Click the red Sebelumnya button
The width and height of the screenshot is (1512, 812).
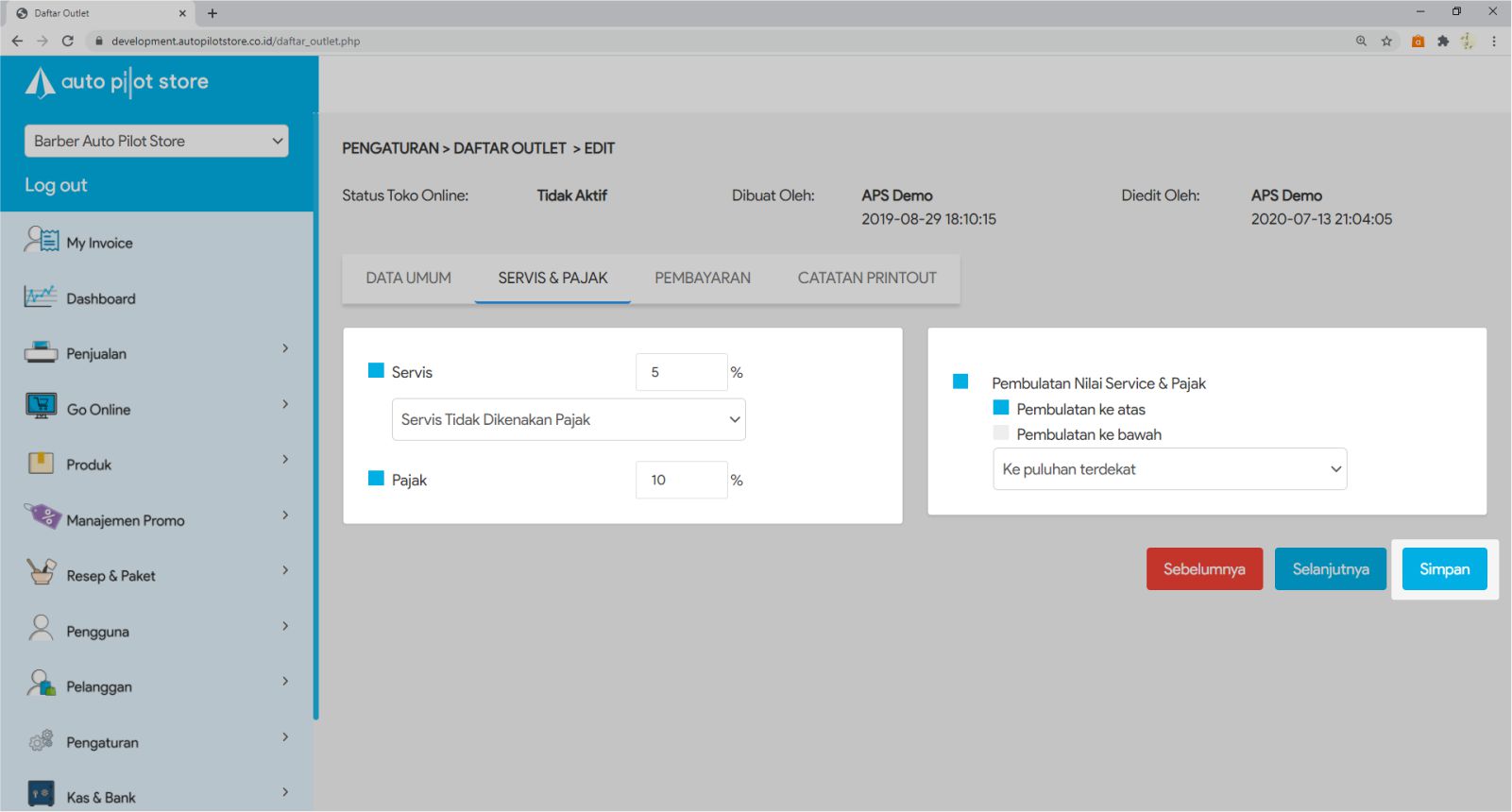[x=1204, y=568]
